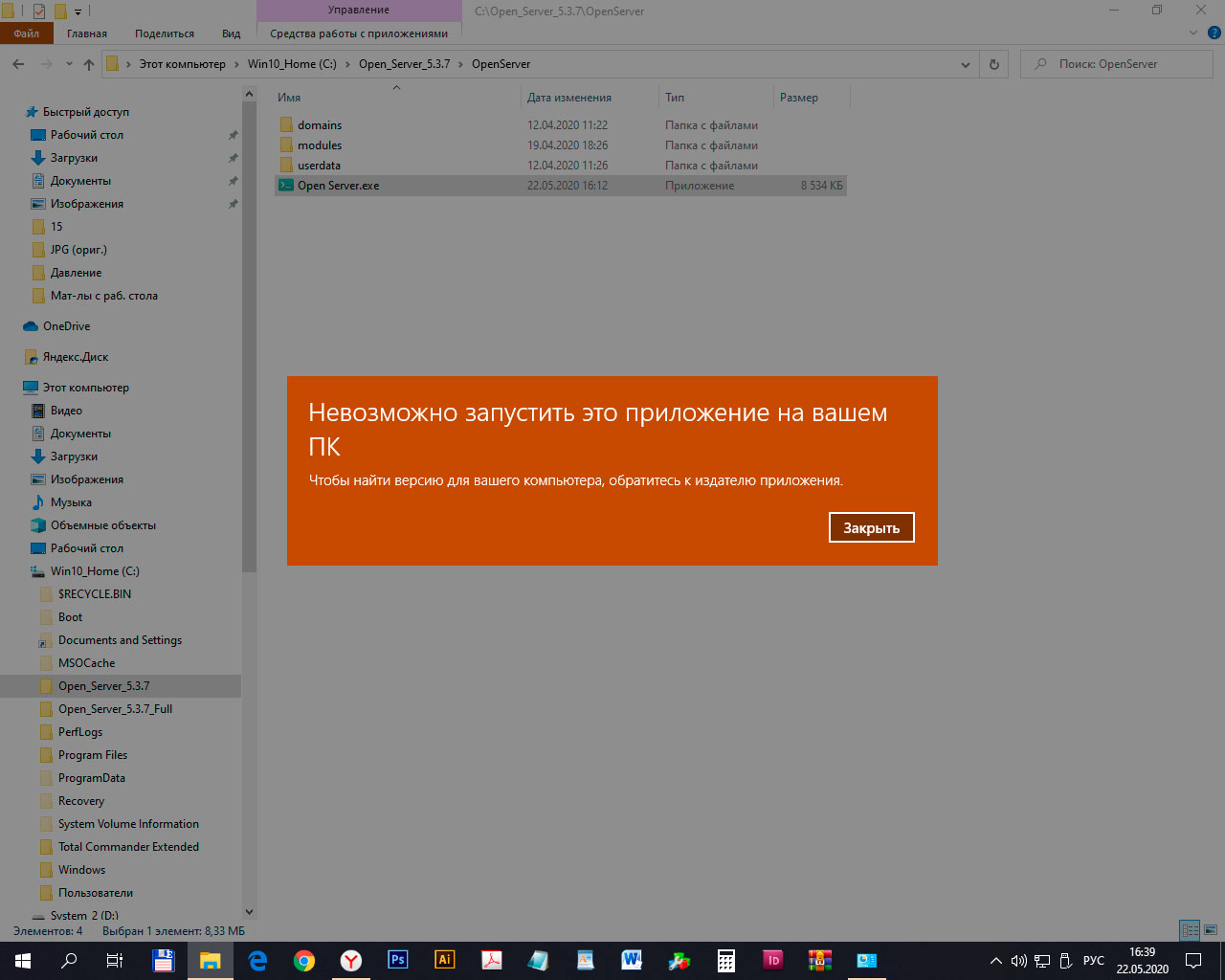Viewport: 1225px width, 980px height.
Task: Expand the address bar history dropdown
Action: click(x=965, y=64)
